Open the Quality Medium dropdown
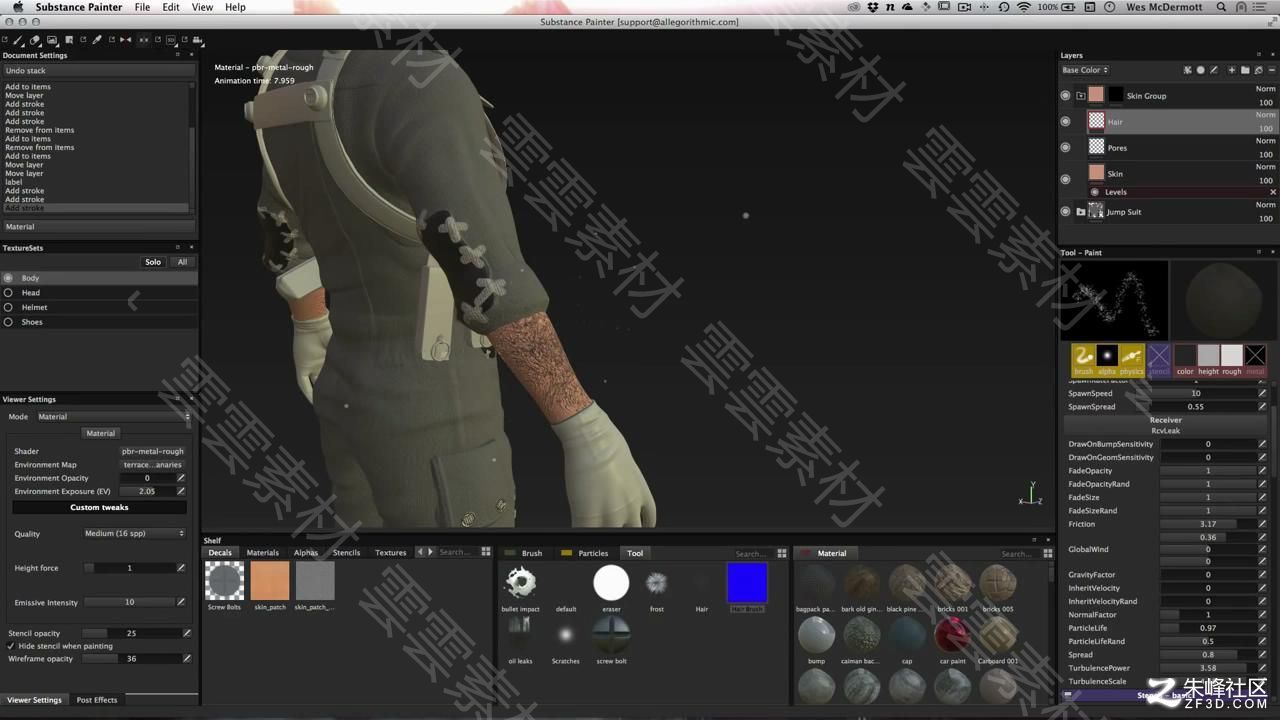1280x720 pixels. click(134, 533)
